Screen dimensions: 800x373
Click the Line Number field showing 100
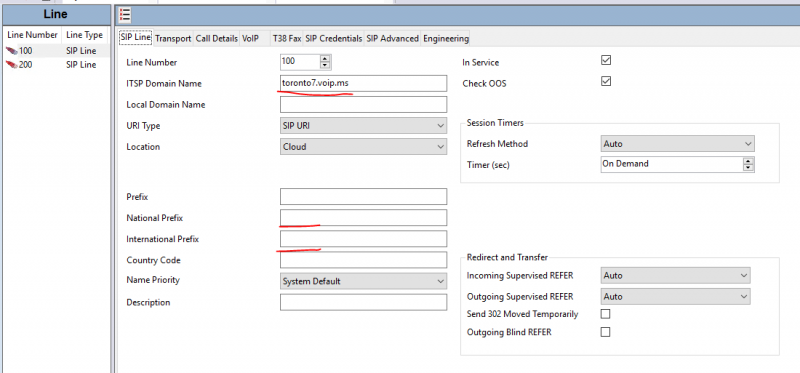pyautogui.click(x=300, y=62)
